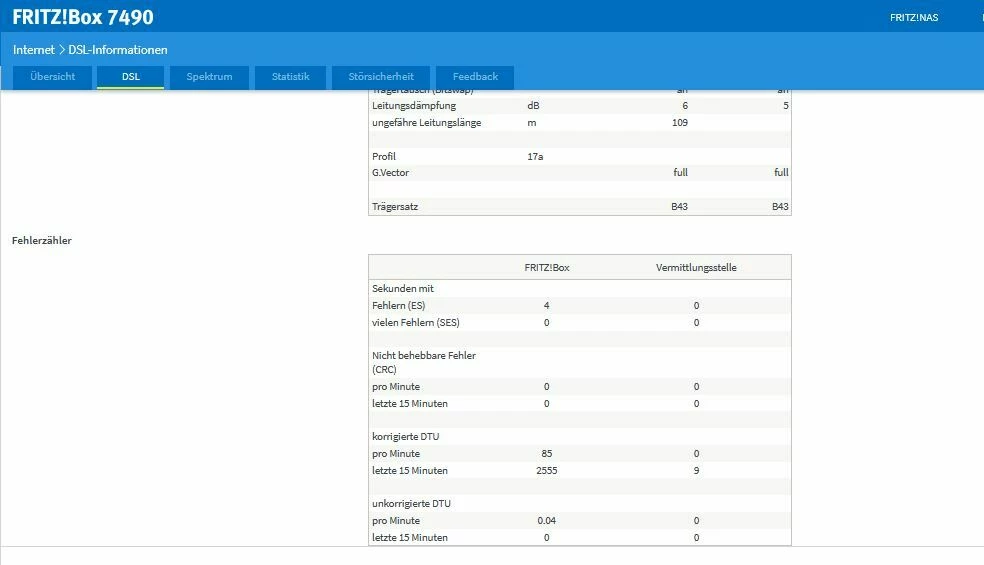Screen dimensions: 984x565
Task: Click the Fehlerzähler section heading
Action: pos(41,240)
